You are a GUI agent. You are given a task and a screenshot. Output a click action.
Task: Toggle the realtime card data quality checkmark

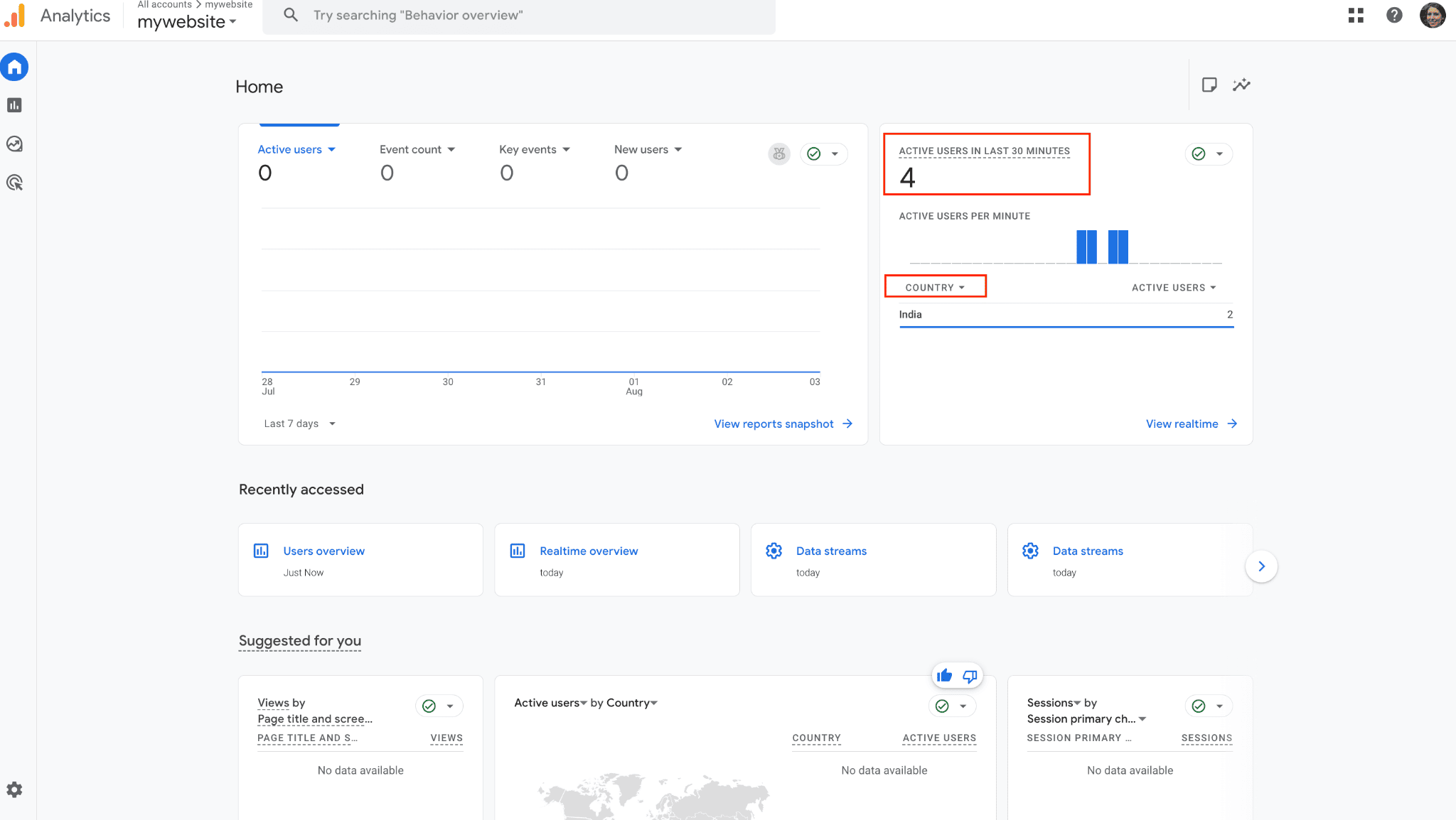tap(1199, 154)
